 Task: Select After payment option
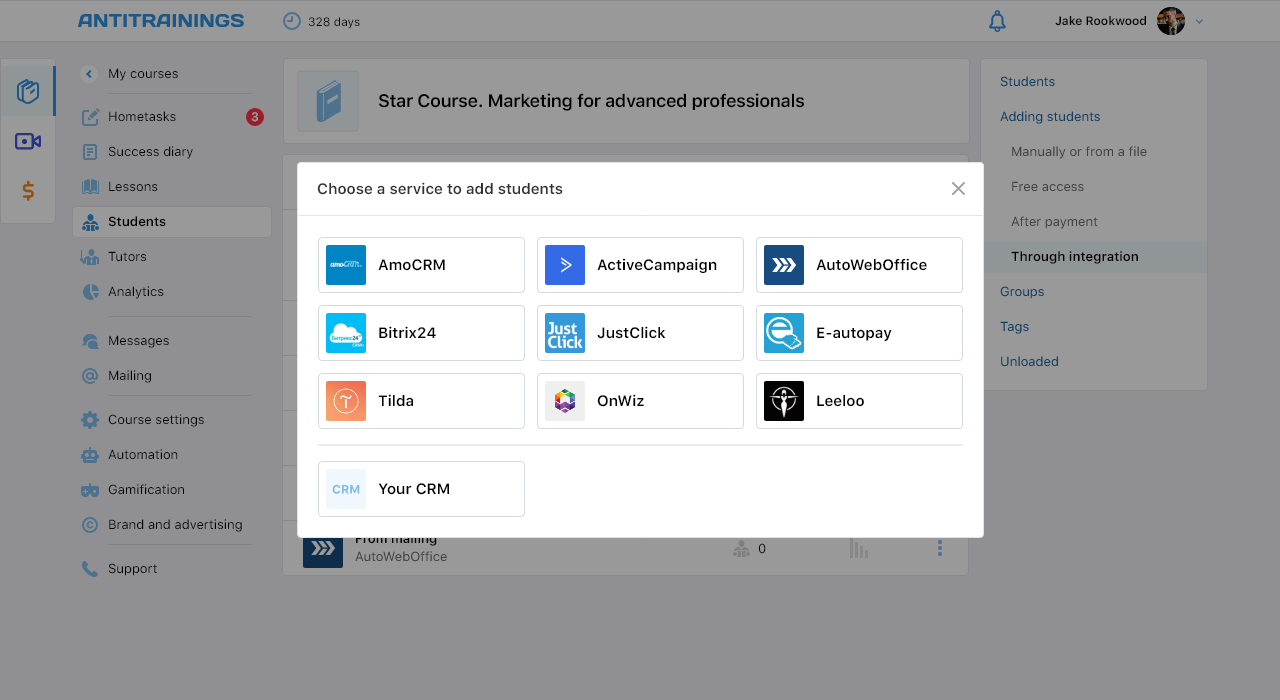coord(1054,222)
